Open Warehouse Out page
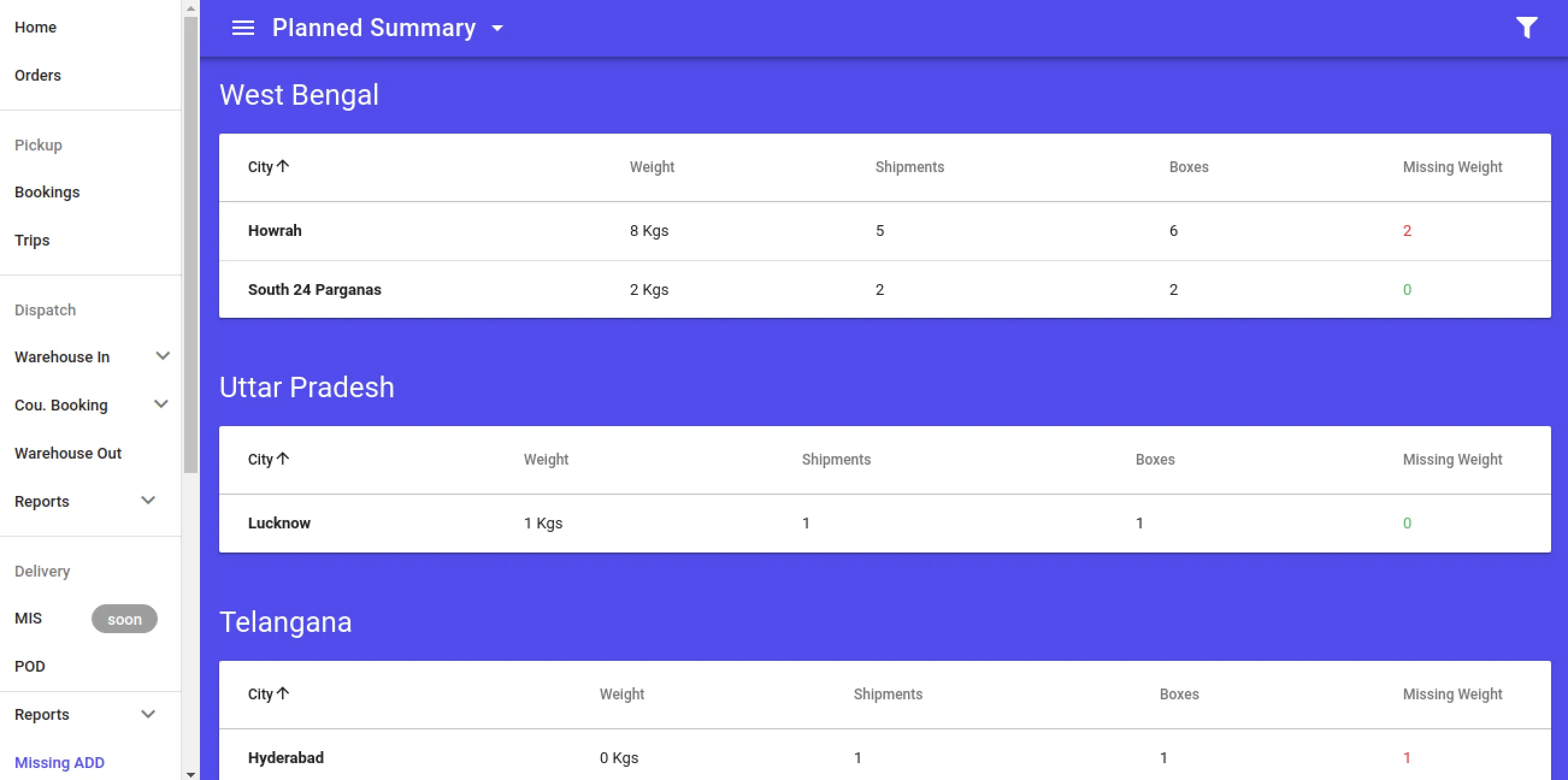 (x=68, y=453)
